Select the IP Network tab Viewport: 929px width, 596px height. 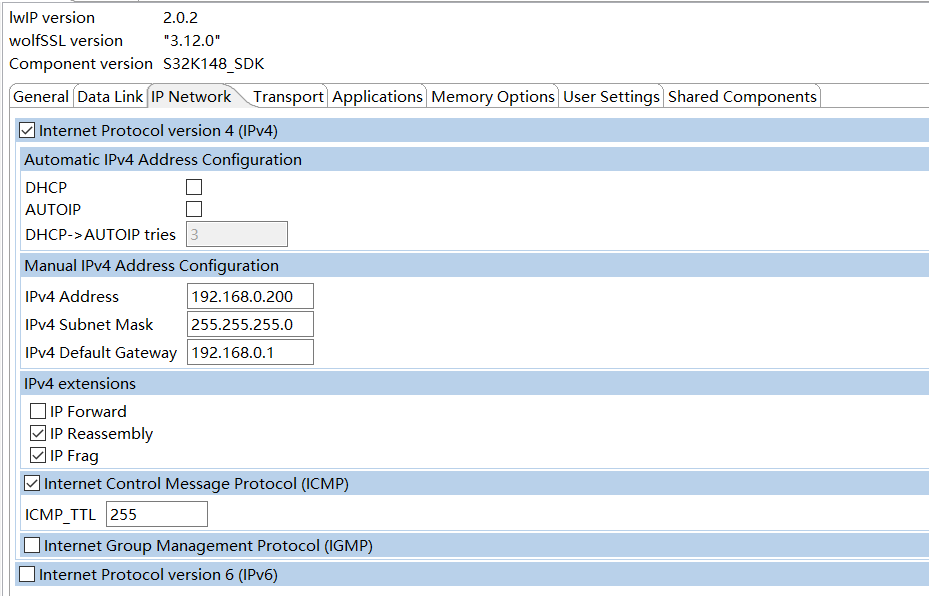pyautogui.click(x=191, y=97)
